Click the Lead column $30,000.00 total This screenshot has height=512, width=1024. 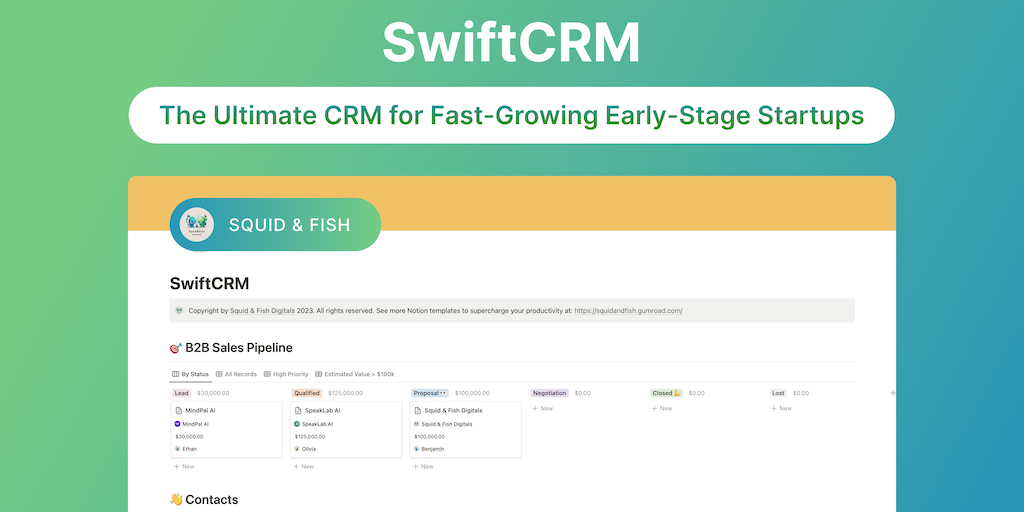(x=212, y=393)
